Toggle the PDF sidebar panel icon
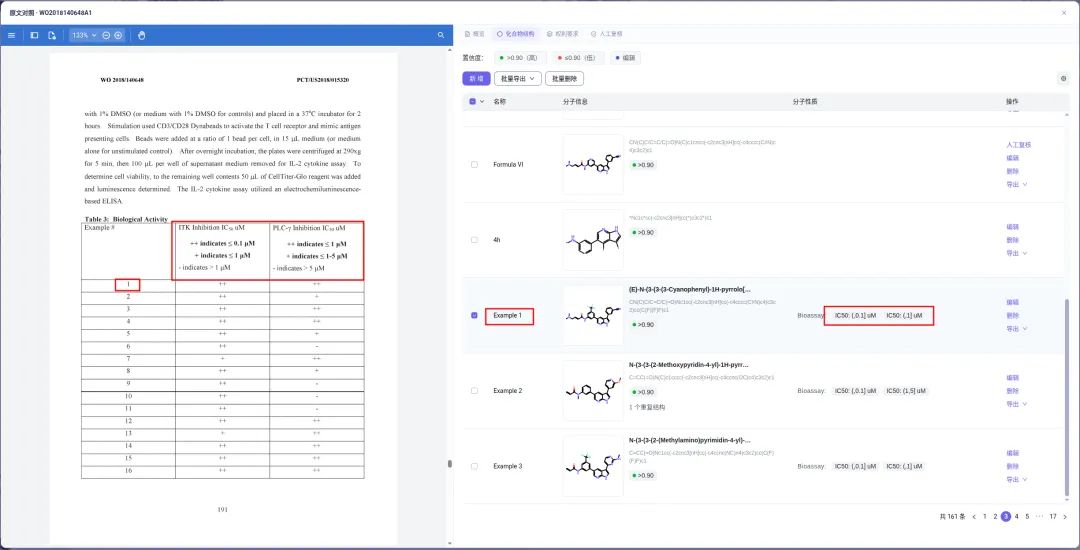This screenshot has width=1080, height=550. click(34, 35)
